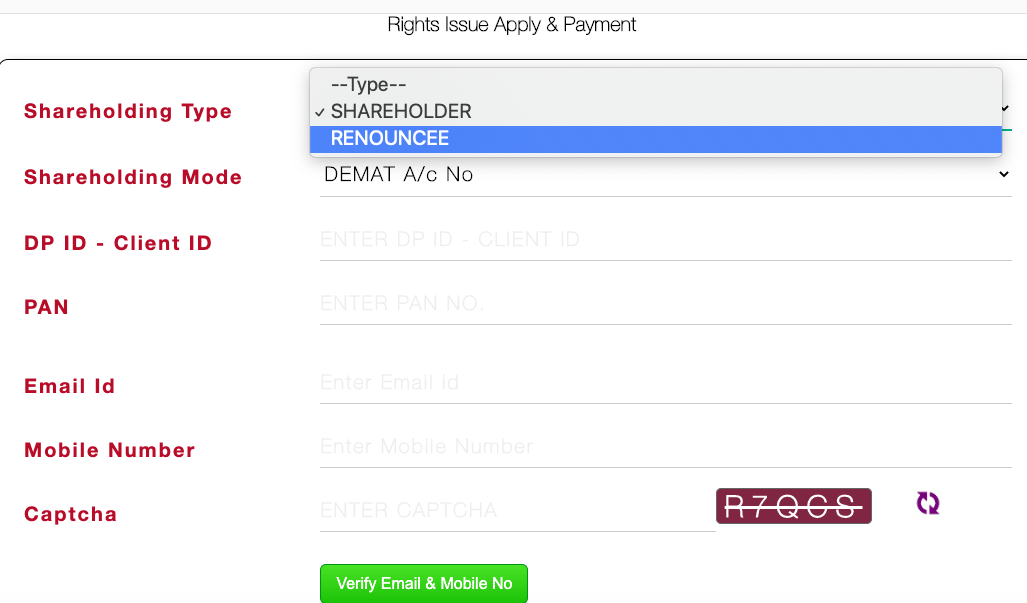Click the Captcha label text

(x=71, y=514)
